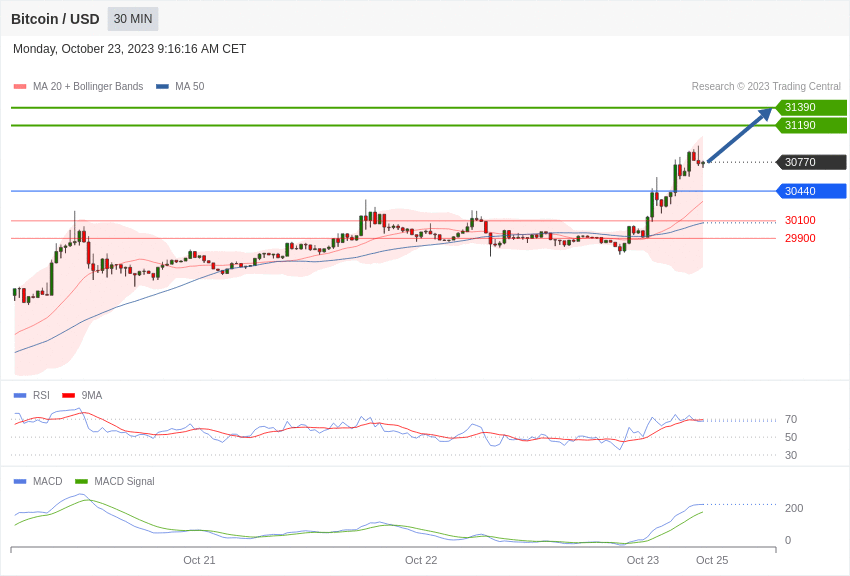850x576 pixels.
Task: Select the Oct 23 date axis label
Action: (642, 560)
